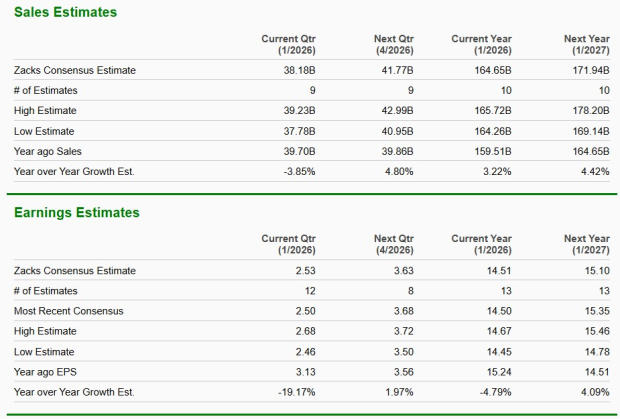620x419 pixels.
Task: Click the 178.20B high sales estimate
Action: coord(588,110)
